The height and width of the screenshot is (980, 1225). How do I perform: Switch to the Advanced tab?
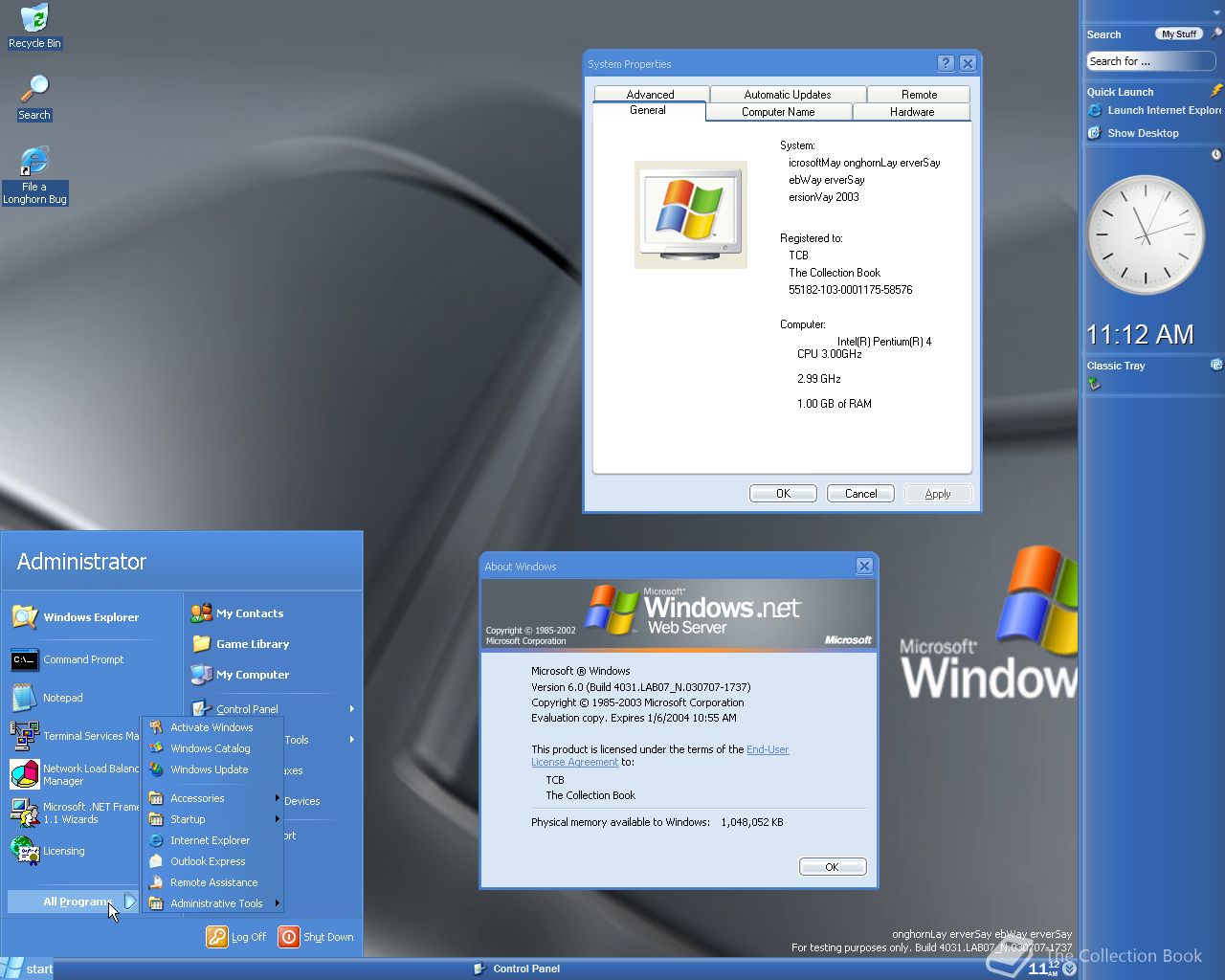pyautogui.click(x=651, y=94)
